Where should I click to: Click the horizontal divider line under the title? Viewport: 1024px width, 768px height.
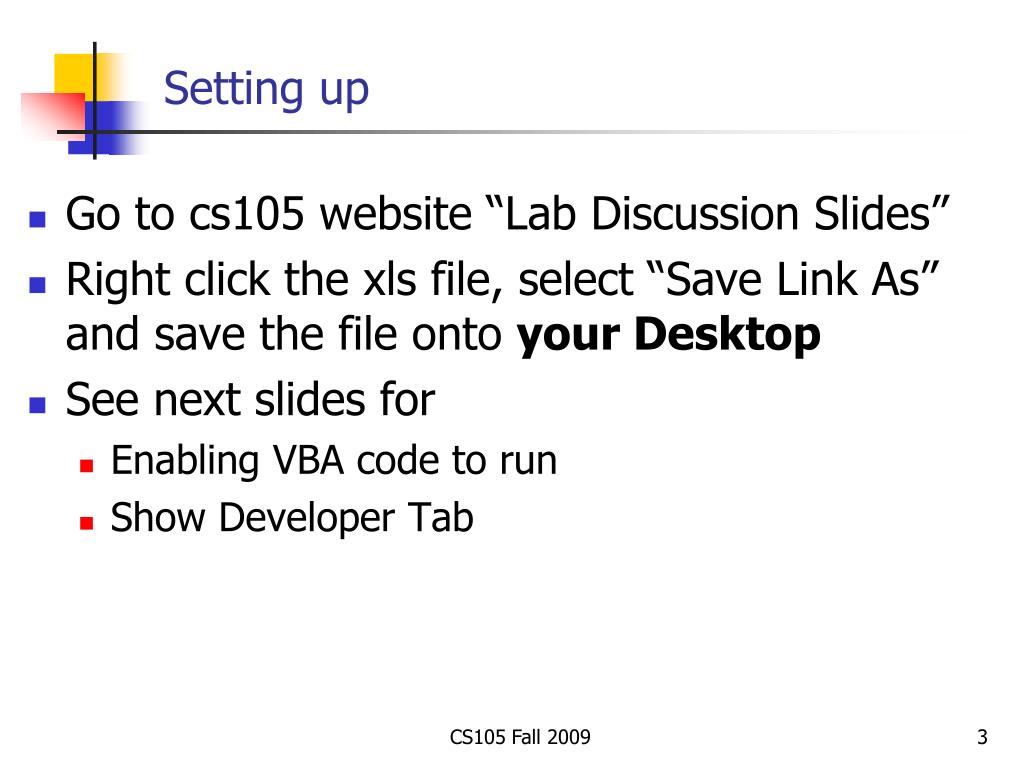point(516,132)
